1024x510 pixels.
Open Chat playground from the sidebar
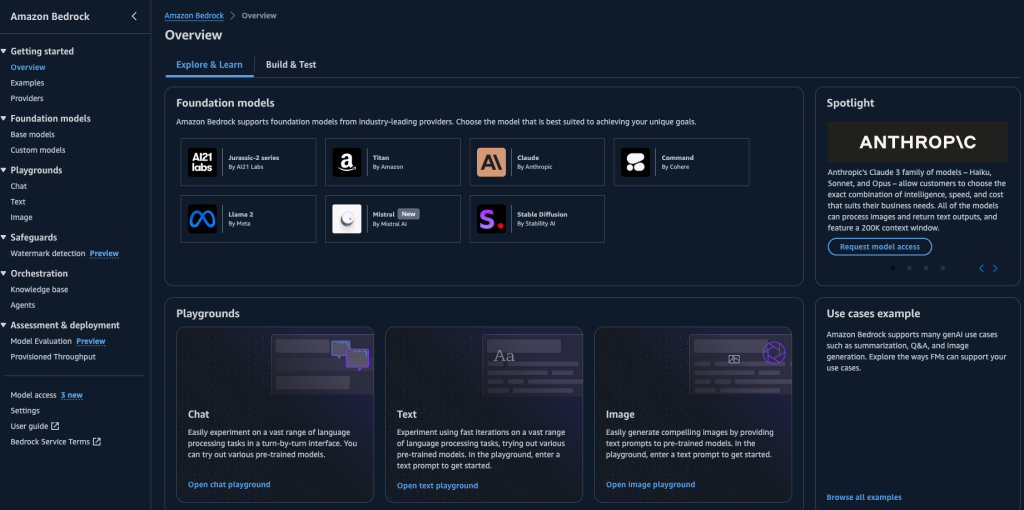click(x=18, y=186)
